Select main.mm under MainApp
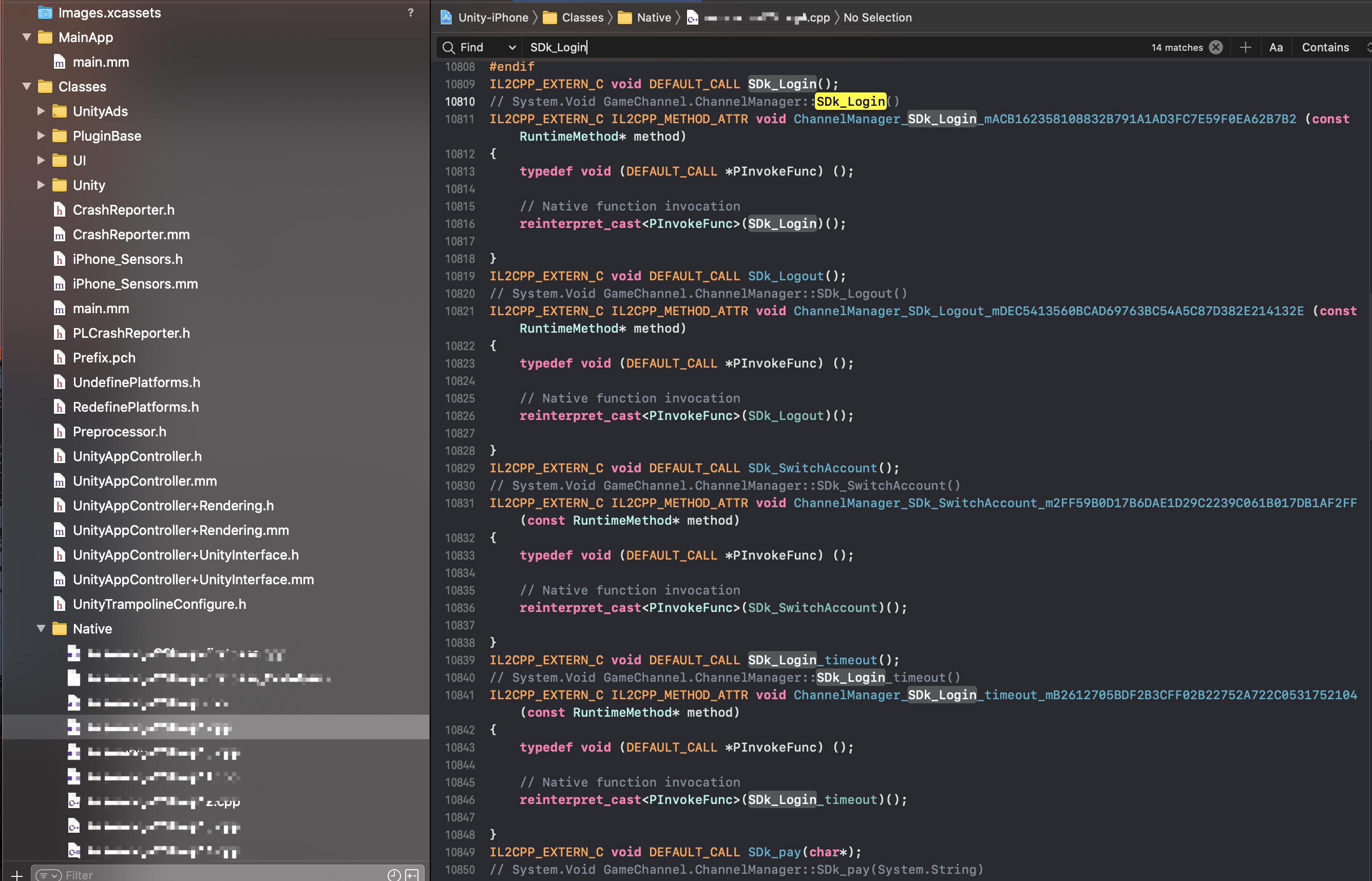The height and width of the screenshot is (881, 1372). [x=101, y=62]
